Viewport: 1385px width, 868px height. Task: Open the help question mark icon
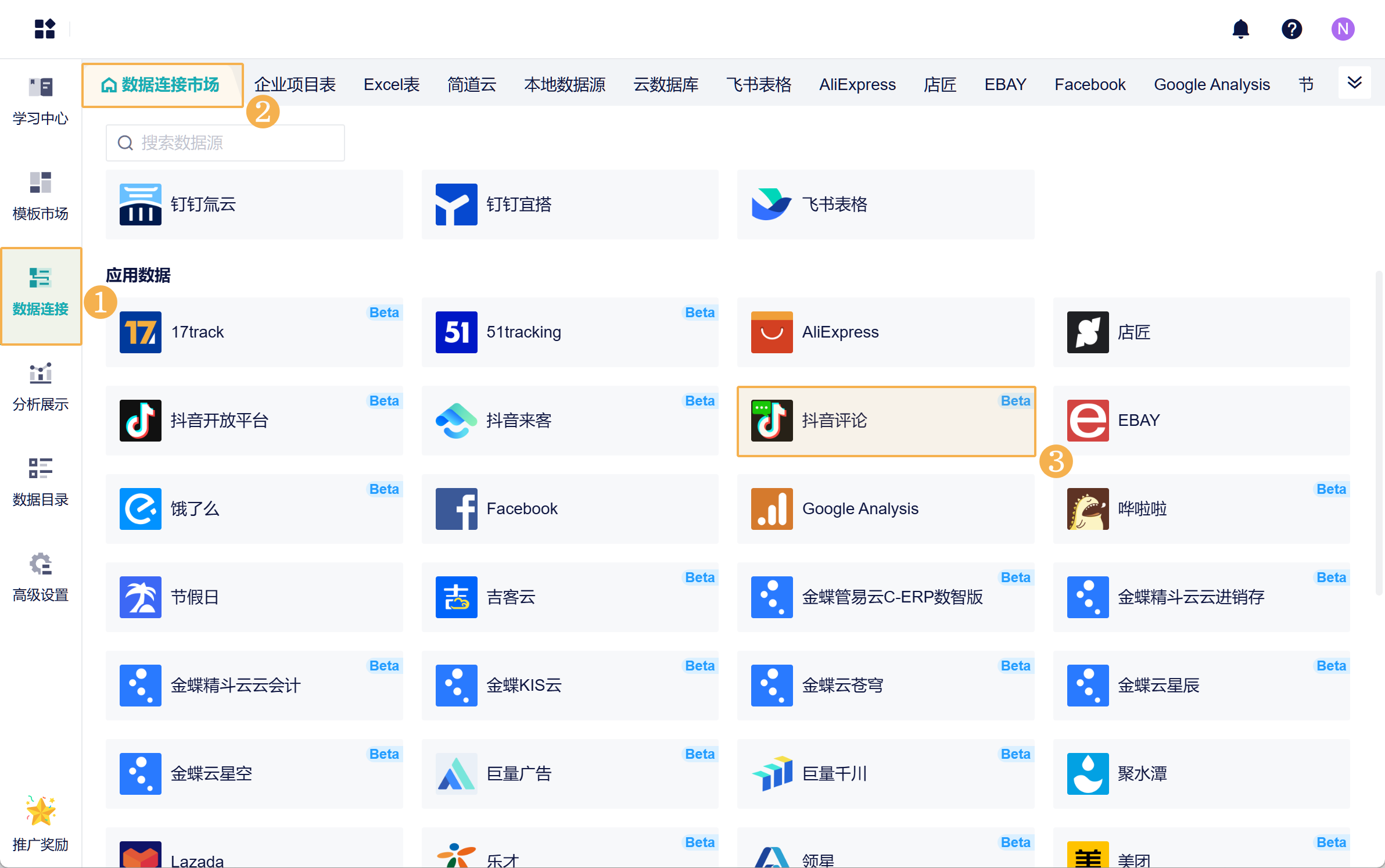1291,28
